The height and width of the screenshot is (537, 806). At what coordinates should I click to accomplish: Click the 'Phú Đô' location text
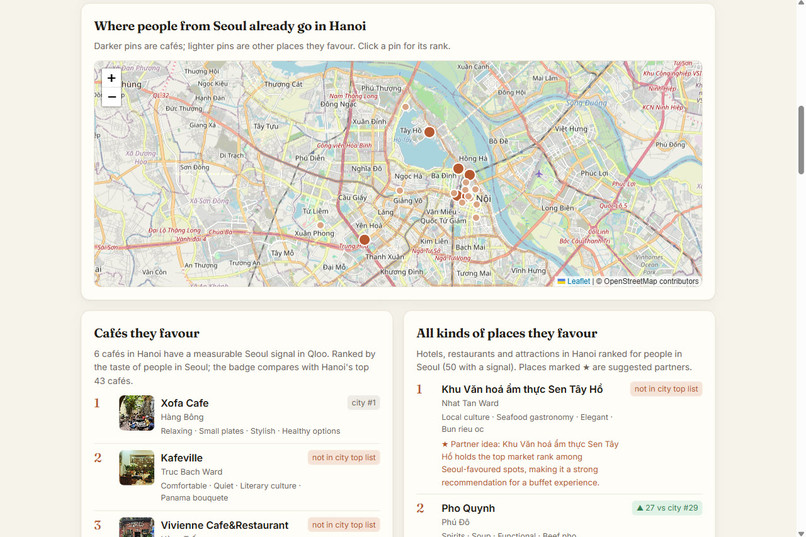click(455, 522)
